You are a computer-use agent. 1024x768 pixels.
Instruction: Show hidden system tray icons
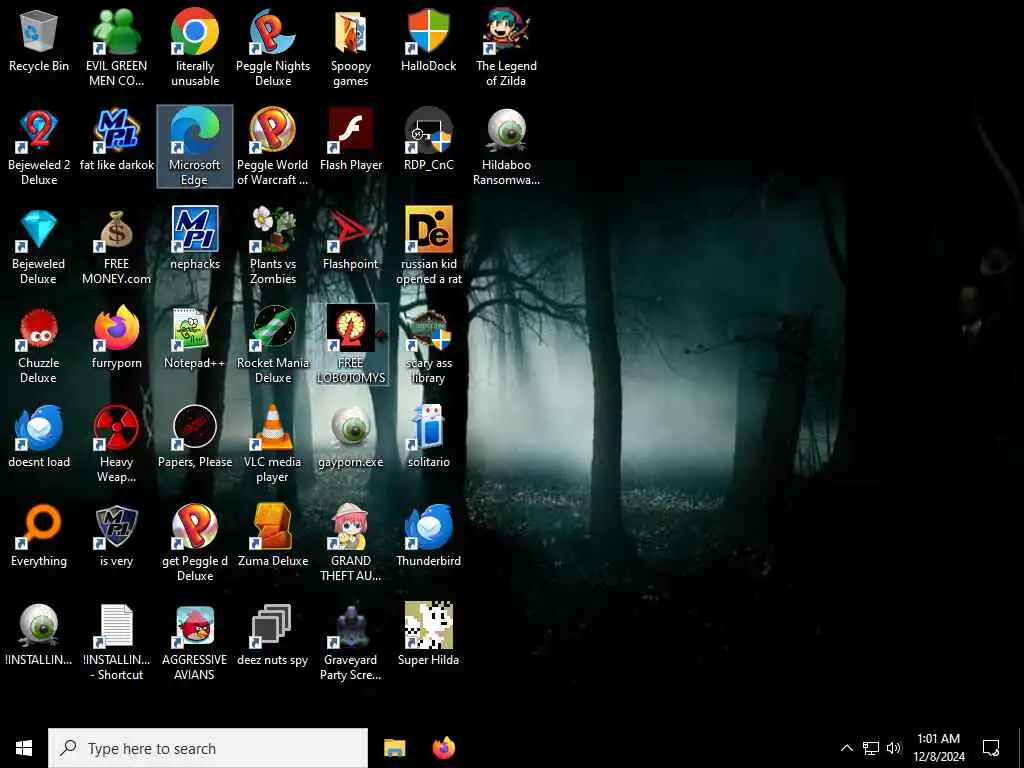[x=846, y=748]
